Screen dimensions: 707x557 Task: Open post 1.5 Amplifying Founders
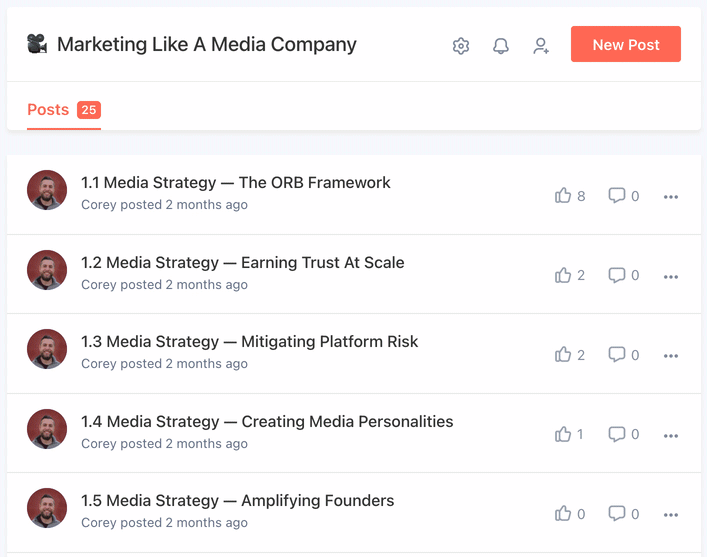[x=237, y=501]
